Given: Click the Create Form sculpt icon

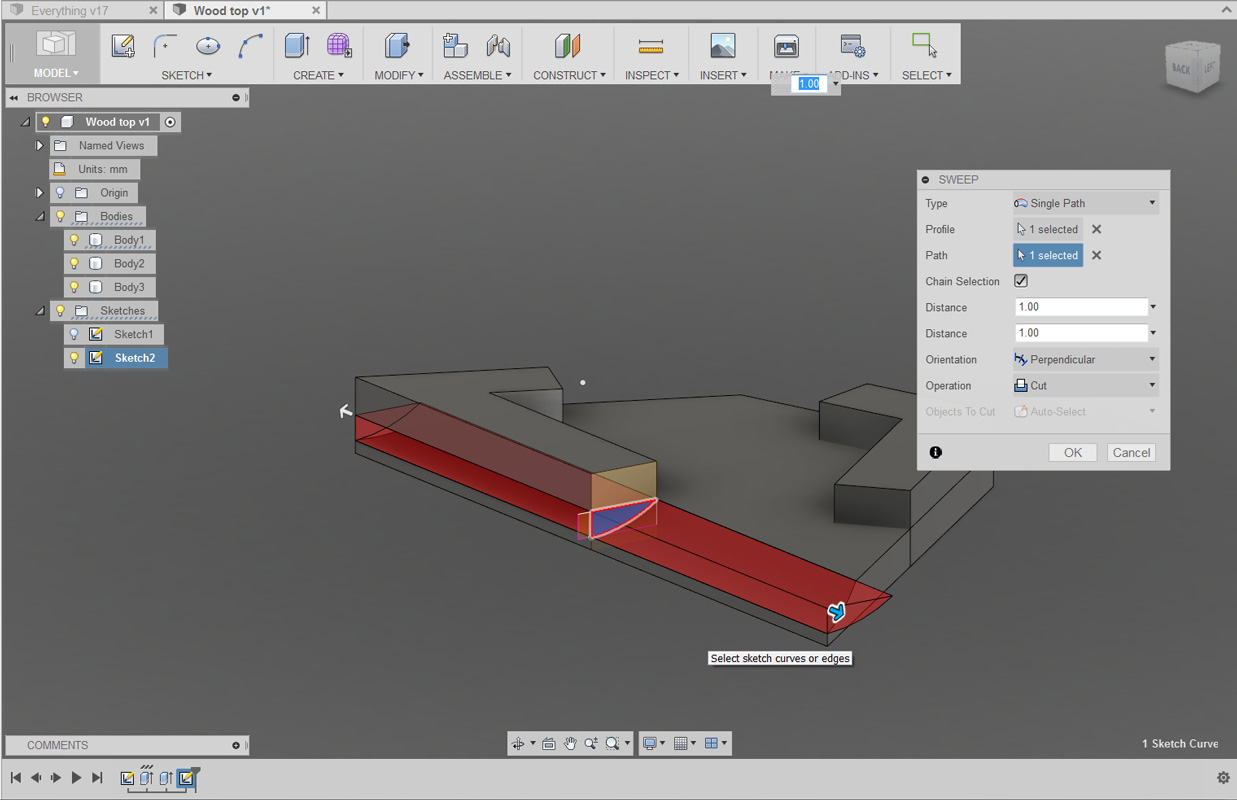Looking at the screenshot, I should click(x=339, y=46).
